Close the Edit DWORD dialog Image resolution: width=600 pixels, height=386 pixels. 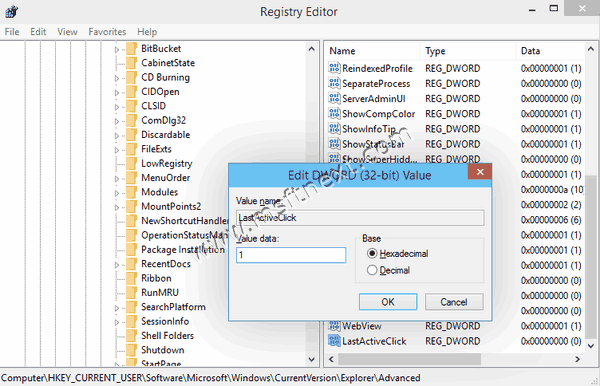point(480,172)
